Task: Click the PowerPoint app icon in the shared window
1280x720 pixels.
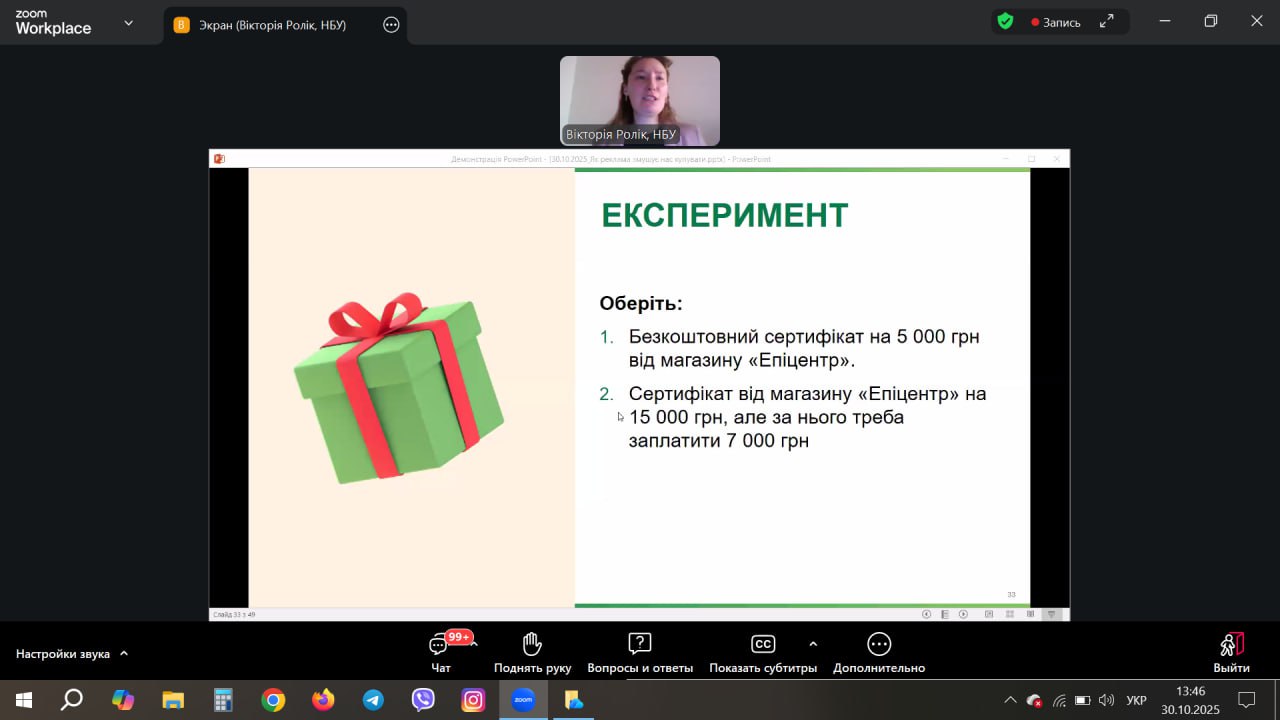Action: [x=219, y=159]
